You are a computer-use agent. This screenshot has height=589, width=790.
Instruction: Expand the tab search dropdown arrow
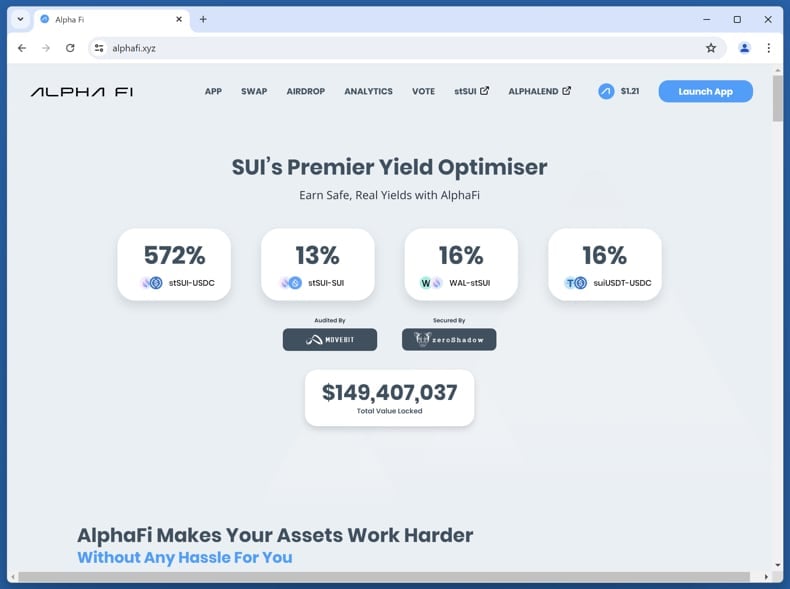click(20, 19)
